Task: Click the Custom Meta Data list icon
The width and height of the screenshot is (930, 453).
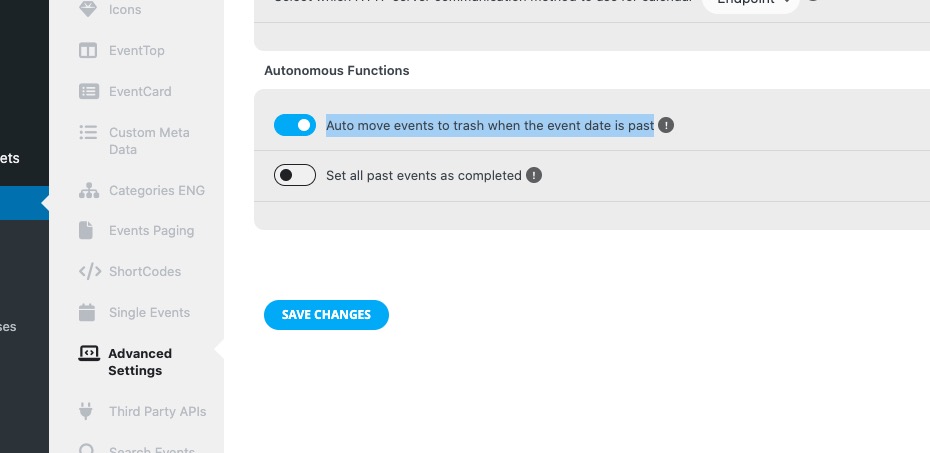Action: tap(88, 132)
